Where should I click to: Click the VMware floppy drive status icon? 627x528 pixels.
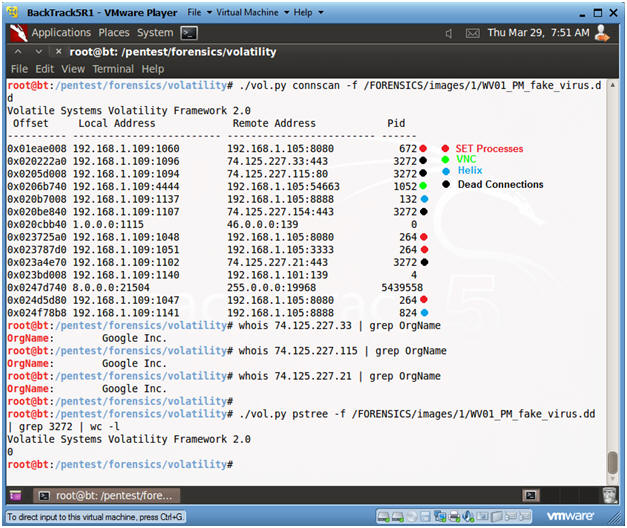click(x=425, y=517)
